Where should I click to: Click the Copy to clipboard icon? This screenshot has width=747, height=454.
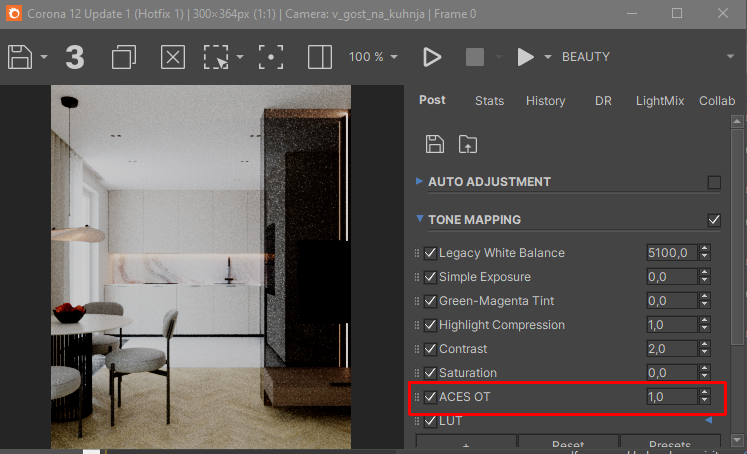pos(124,57)
